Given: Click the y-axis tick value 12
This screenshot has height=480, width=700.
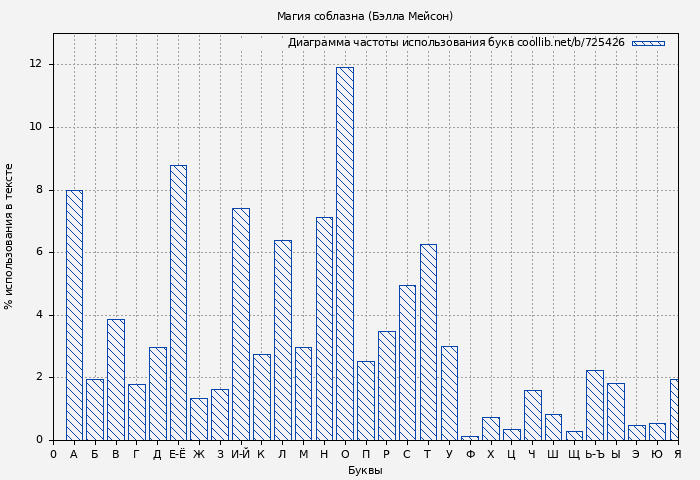Looking at the screenshot, I should 36,64.
